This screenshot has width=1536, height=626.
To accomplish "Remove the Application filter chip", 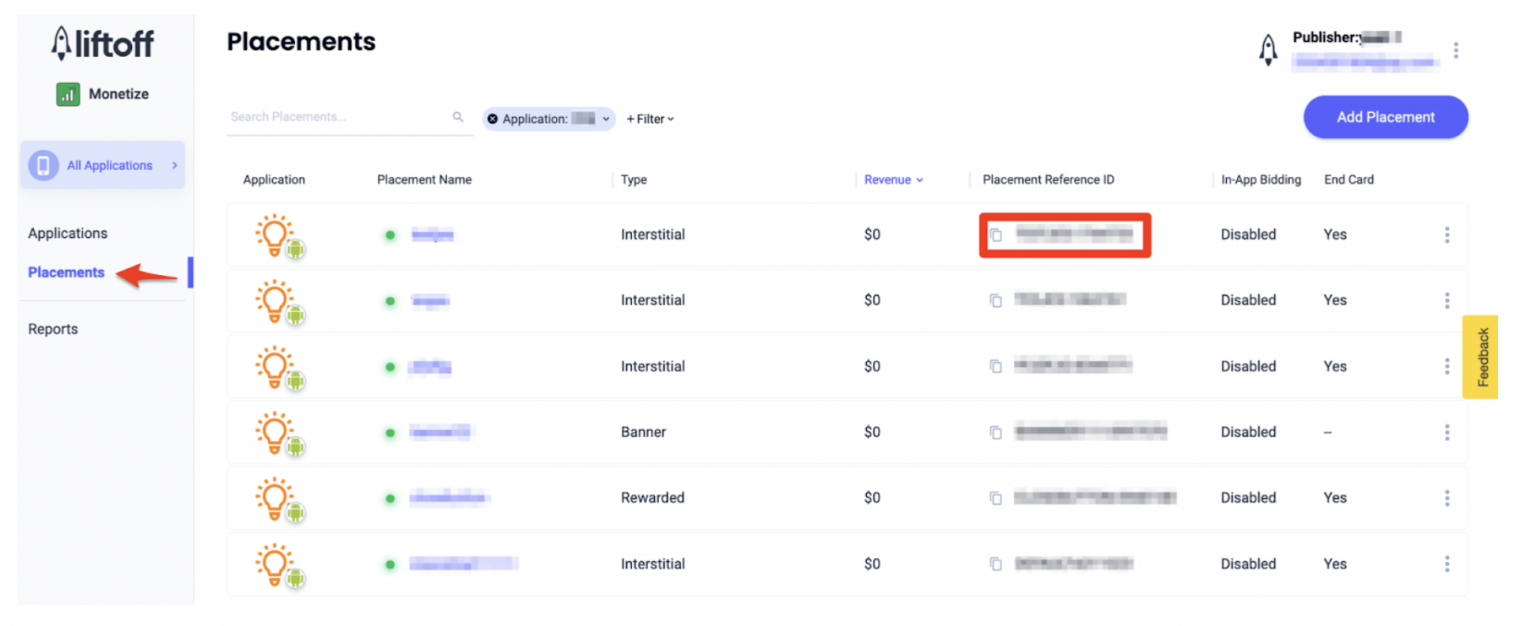I will coord(492,118).
